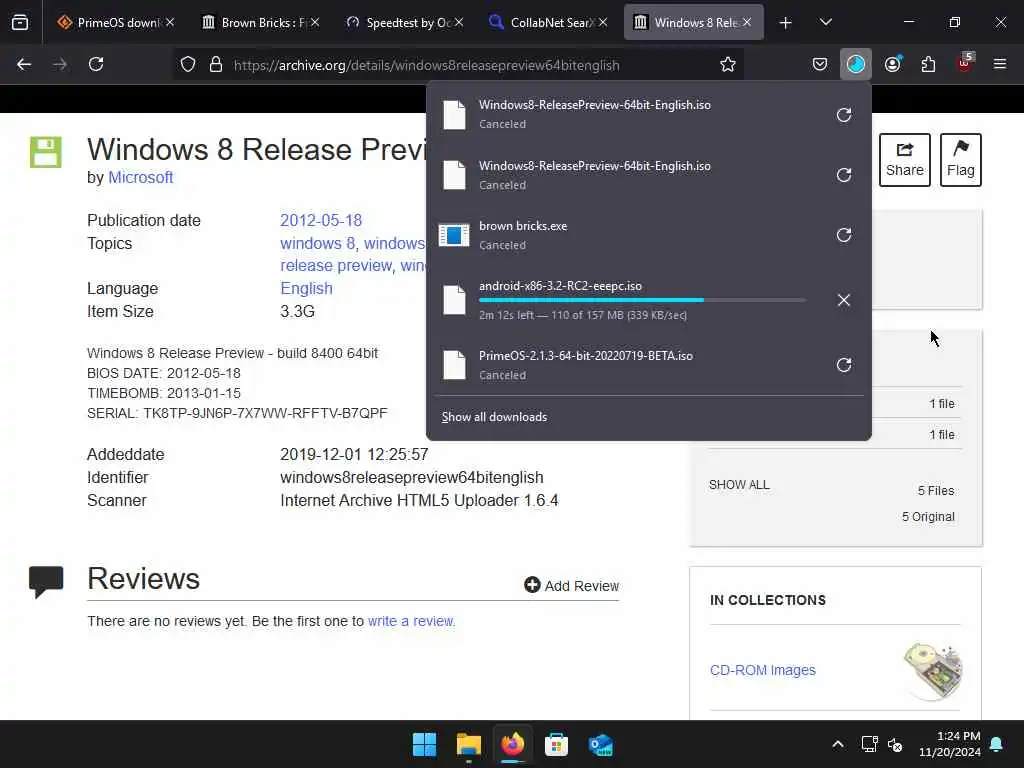Click the 5 Original files link

coord(928,517)
